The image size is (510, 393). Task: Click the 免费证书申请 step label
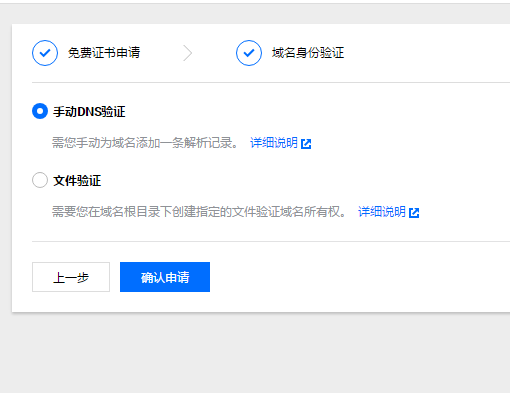(104, 53)
